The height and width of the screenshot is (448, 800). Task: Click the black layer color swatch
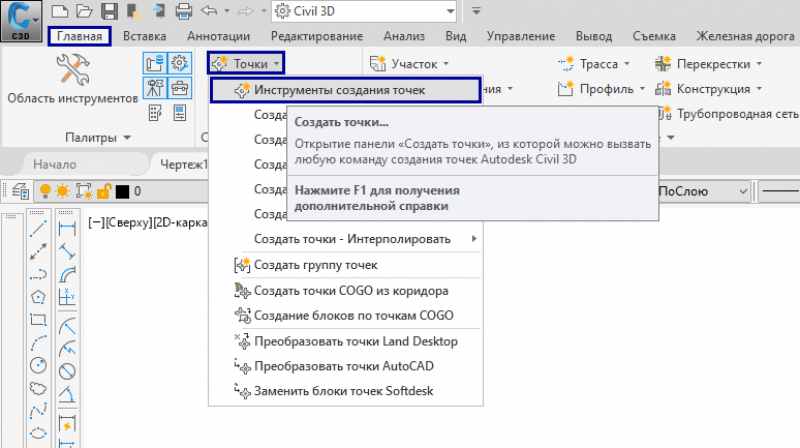pyautogui.click(x=122, y=192)
